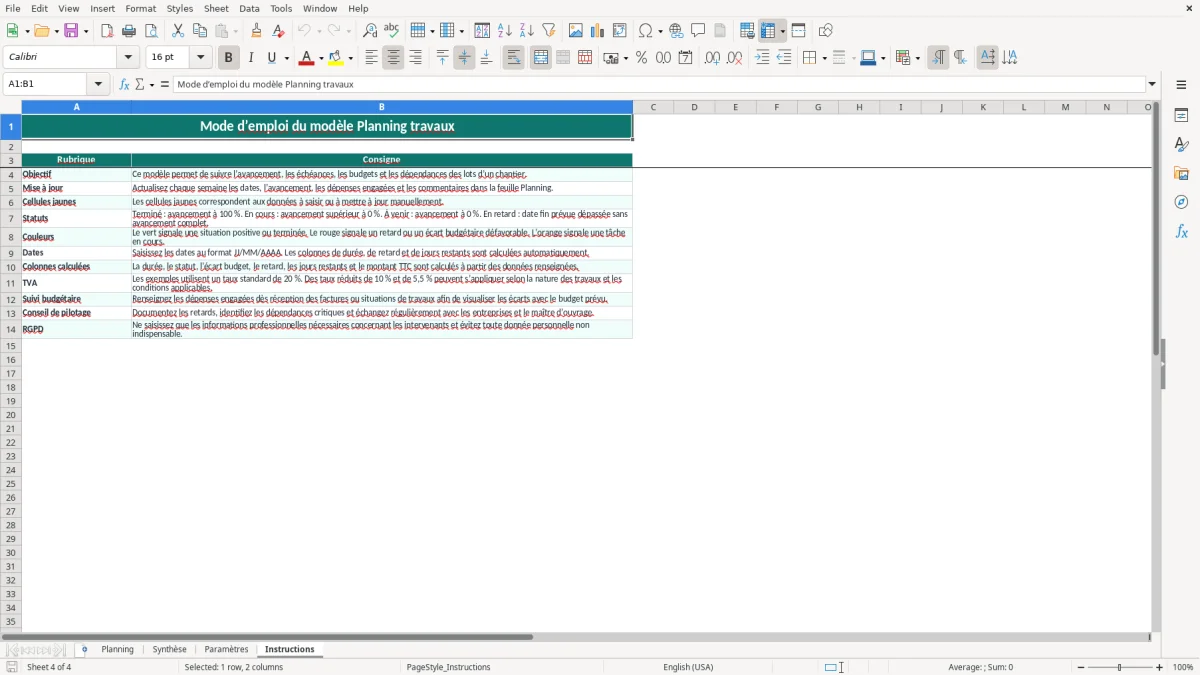Click into the formula input line
Screen dimensions: 1200x675
pos(659,84)
